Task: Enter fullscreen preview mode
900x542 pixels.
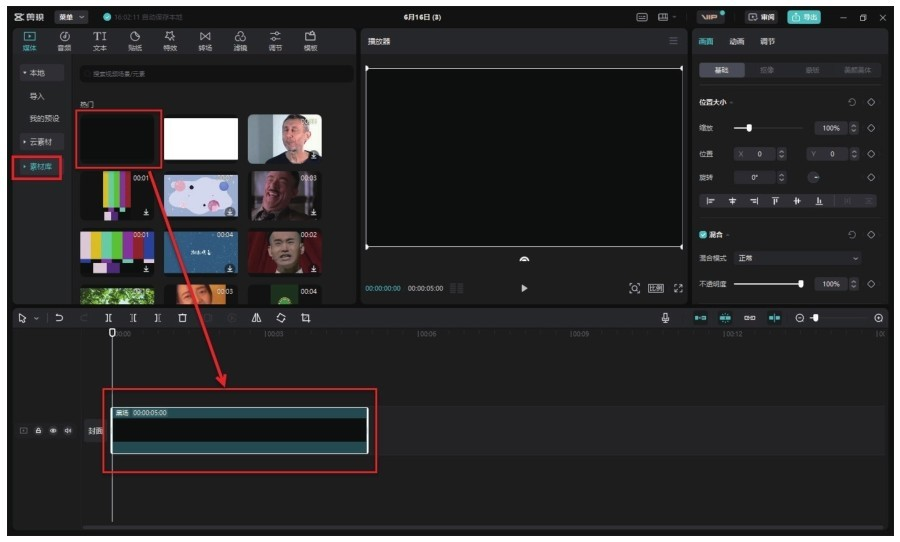Action: tap(678, 288)
